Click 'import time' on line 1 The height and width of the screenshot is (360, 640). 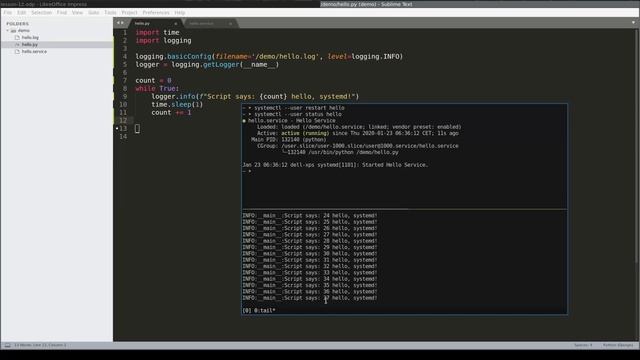157,33
